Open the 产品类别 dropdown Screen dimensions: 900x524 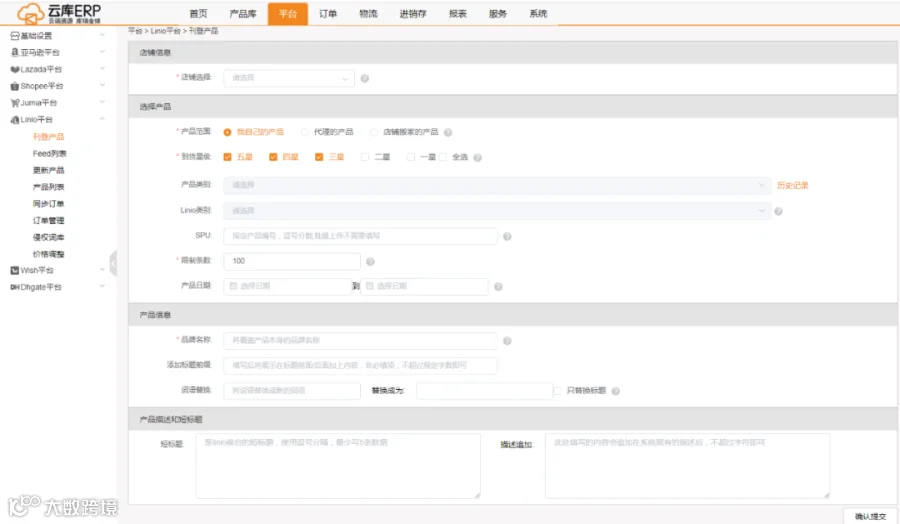point(497,185)
